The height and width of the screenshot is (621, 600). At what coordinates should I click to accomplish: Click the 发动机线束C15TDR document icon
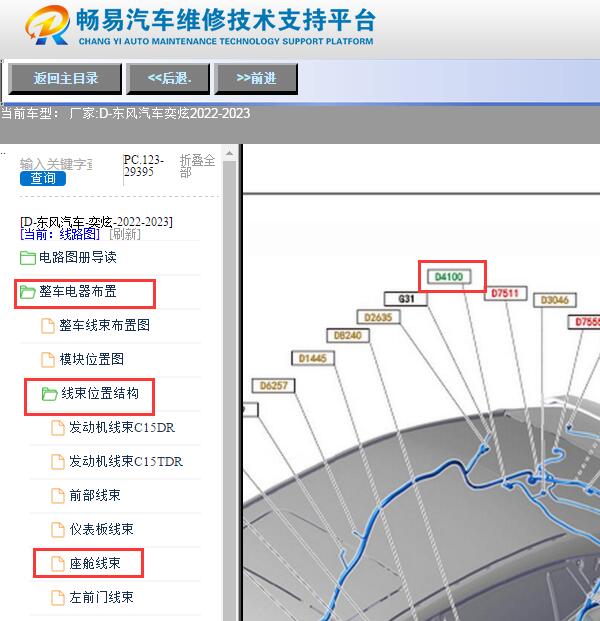[x=58, y=462]
